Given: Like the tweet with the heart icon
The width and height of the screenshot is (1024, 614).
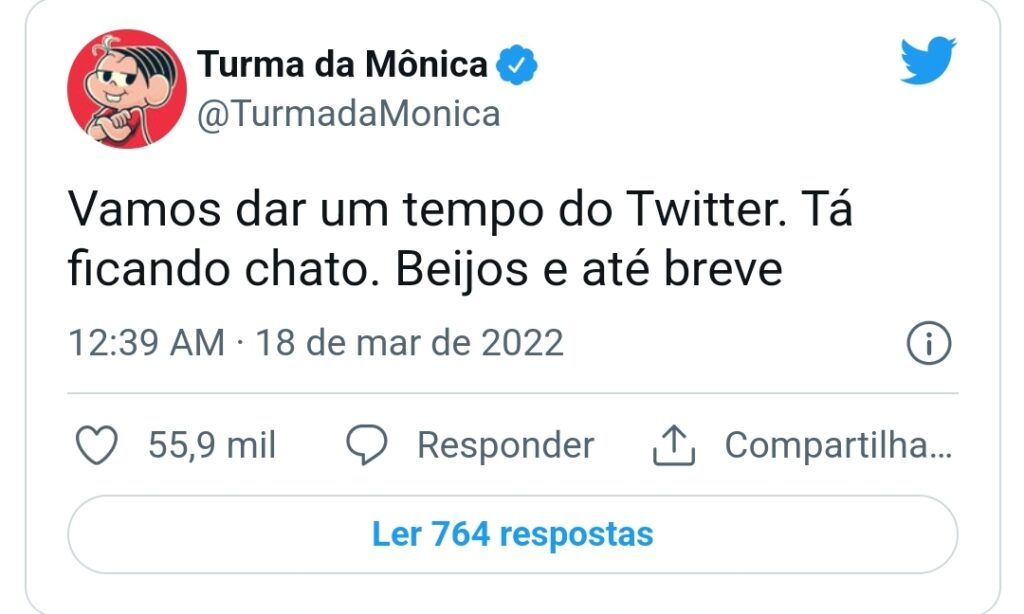Looking at the screenshot, I should point(97,446).
